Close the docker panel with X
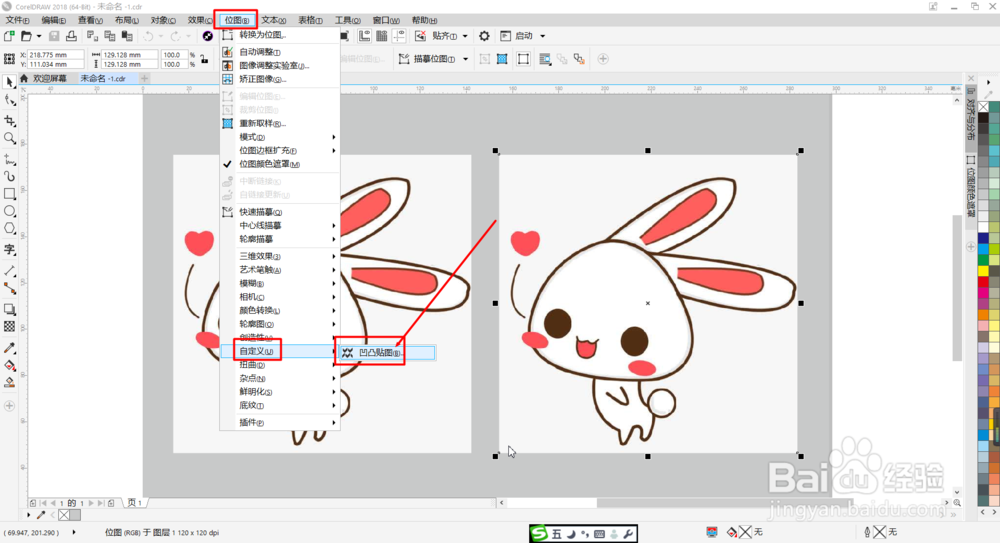Image resolution: width=1000 pixels, height=543 pixels. coord(971,78)
